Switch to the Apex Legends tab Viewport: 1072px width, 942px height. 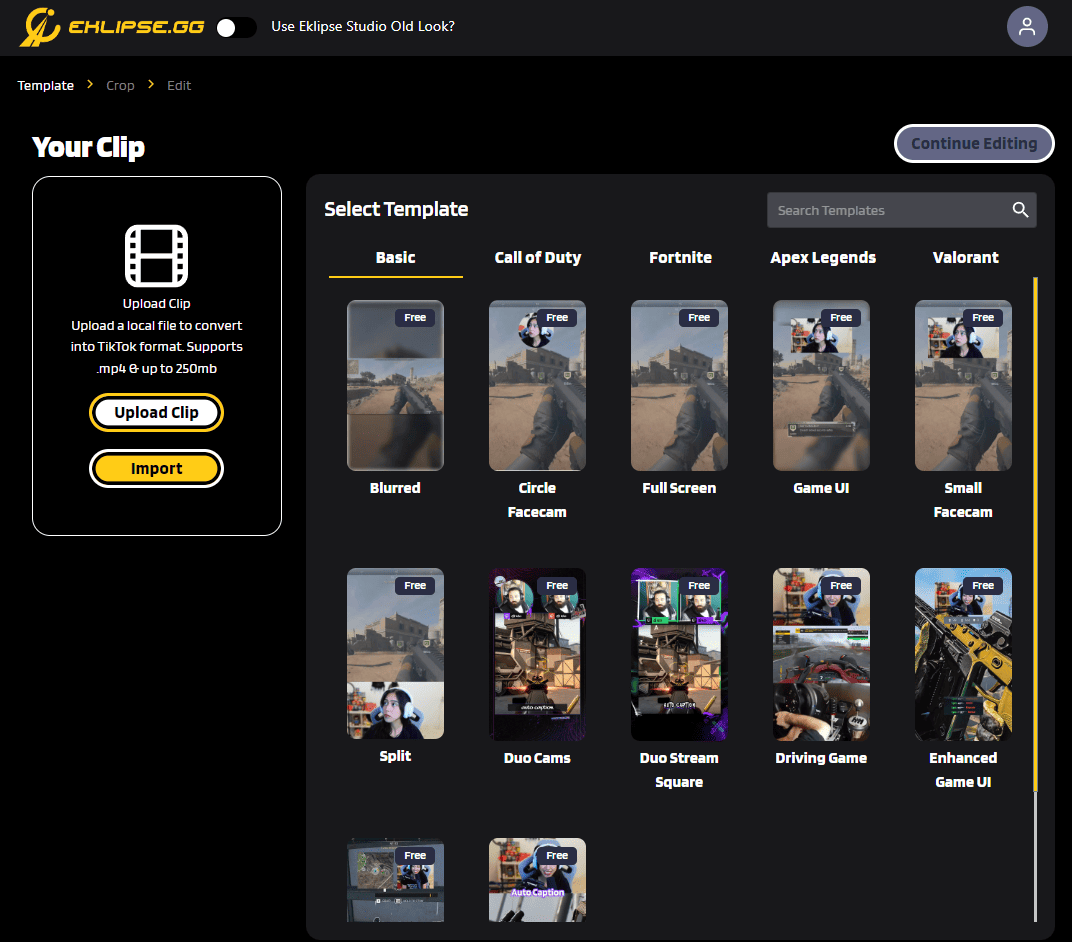click(x=822, y=258)
